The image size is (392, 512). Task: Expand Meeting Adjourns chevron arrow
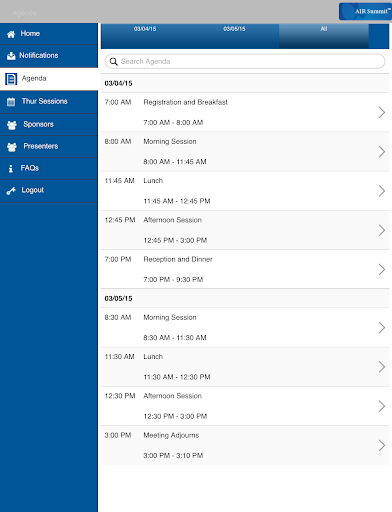coord(382,445)
